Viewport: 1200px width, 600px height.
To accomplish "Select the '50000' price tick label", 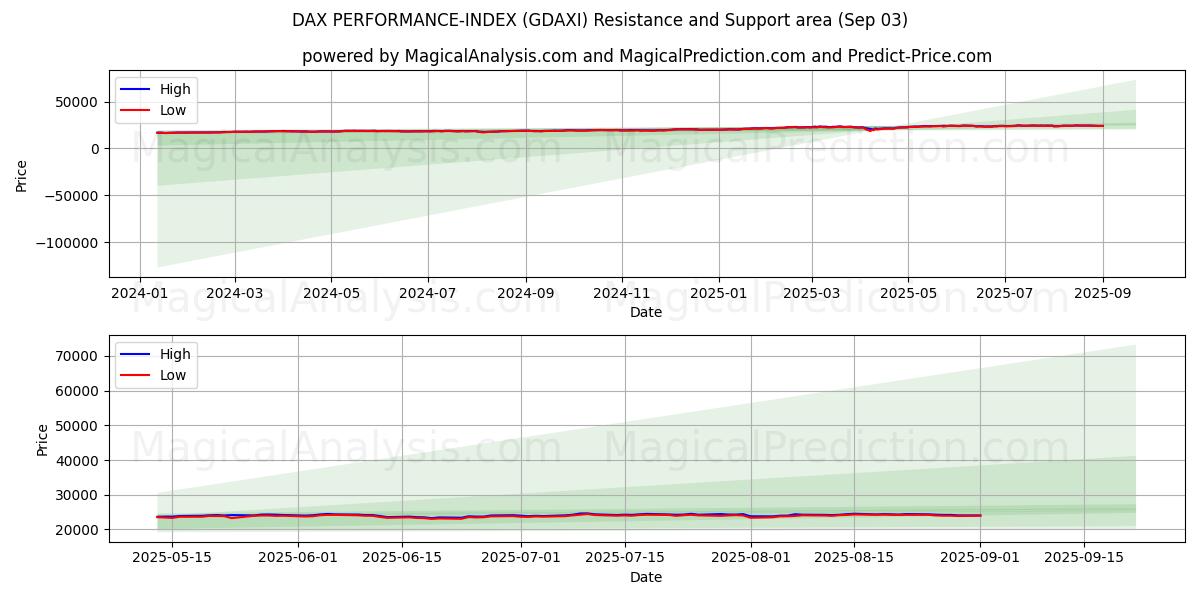I will pyautogui.click(x=78, y=102).
